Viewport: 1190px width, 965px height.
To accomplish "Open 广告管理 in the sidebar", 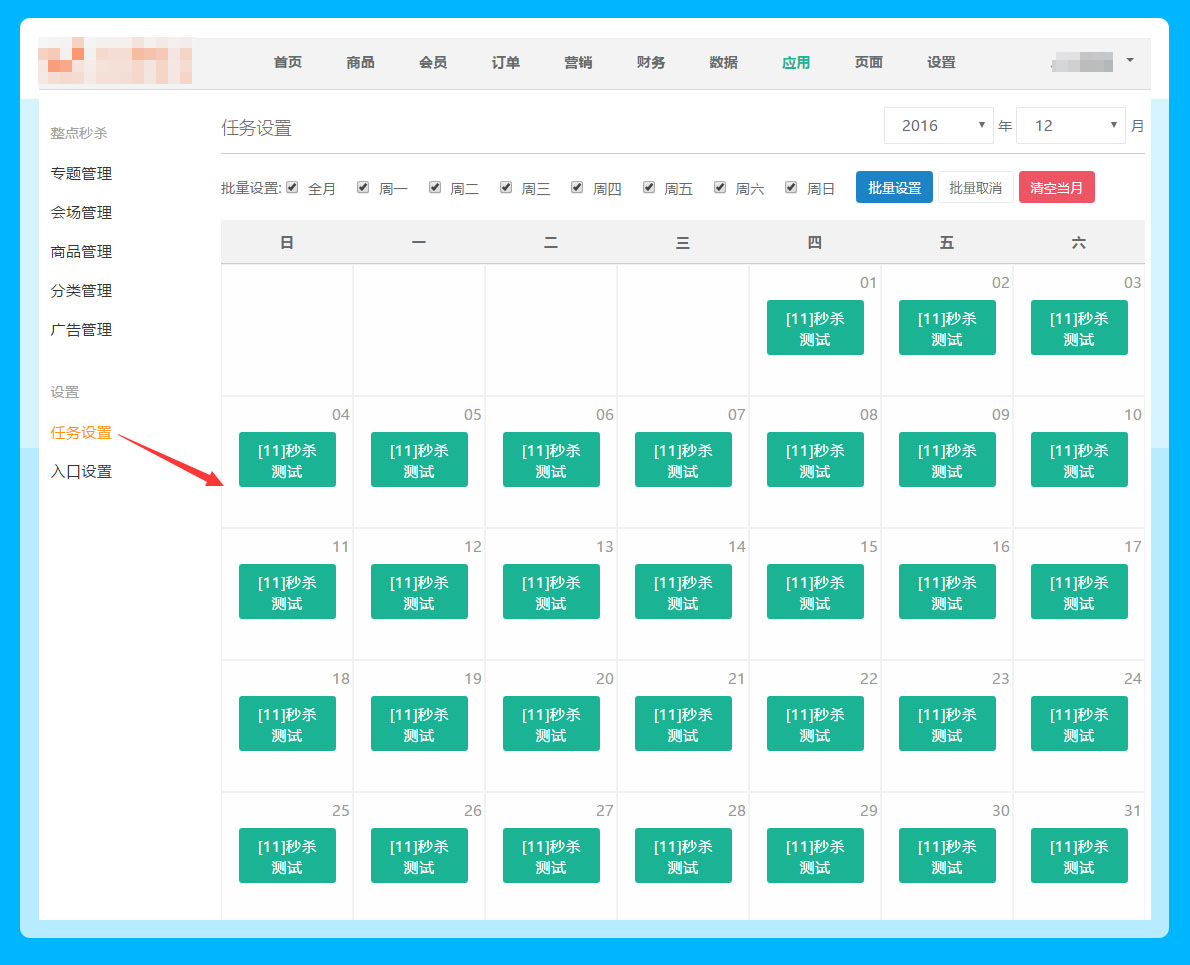I will point(81,330).
